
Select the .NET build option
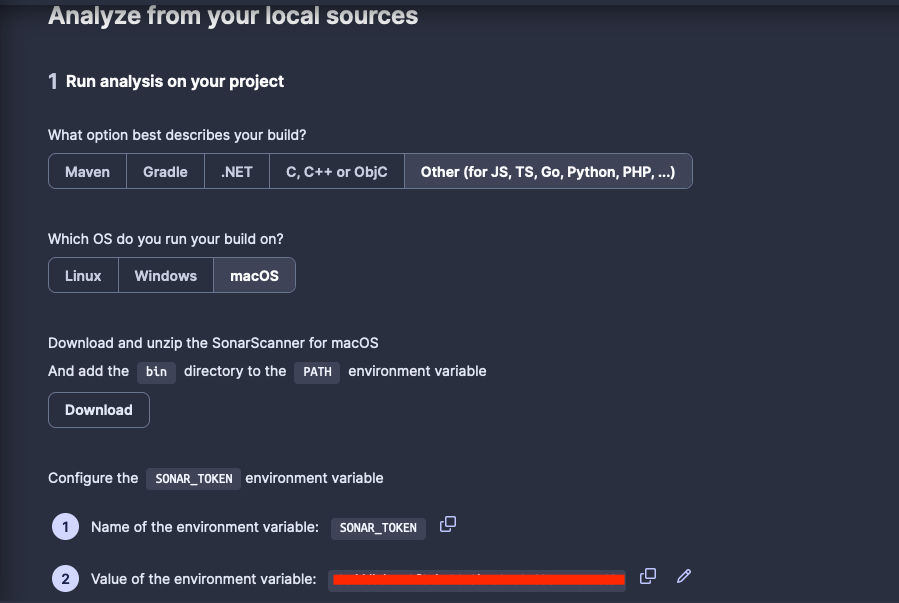pyautogui.click(x=236, y=171)
